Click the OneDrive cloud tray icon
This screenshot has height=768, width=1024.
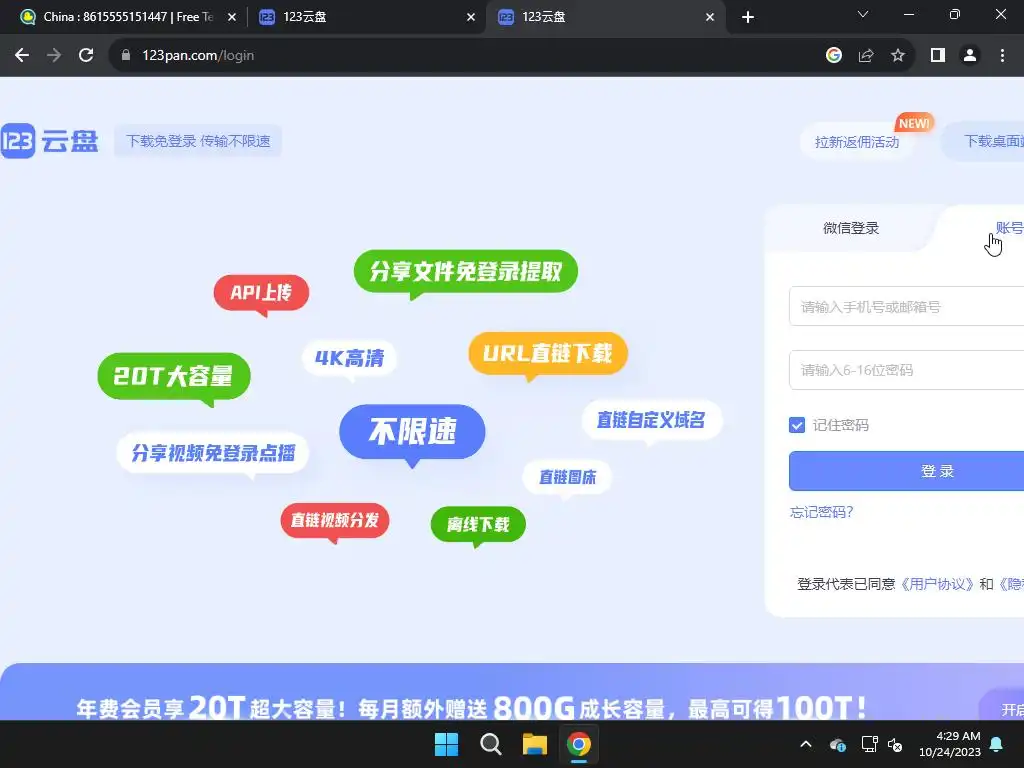(x=837, y=744)
